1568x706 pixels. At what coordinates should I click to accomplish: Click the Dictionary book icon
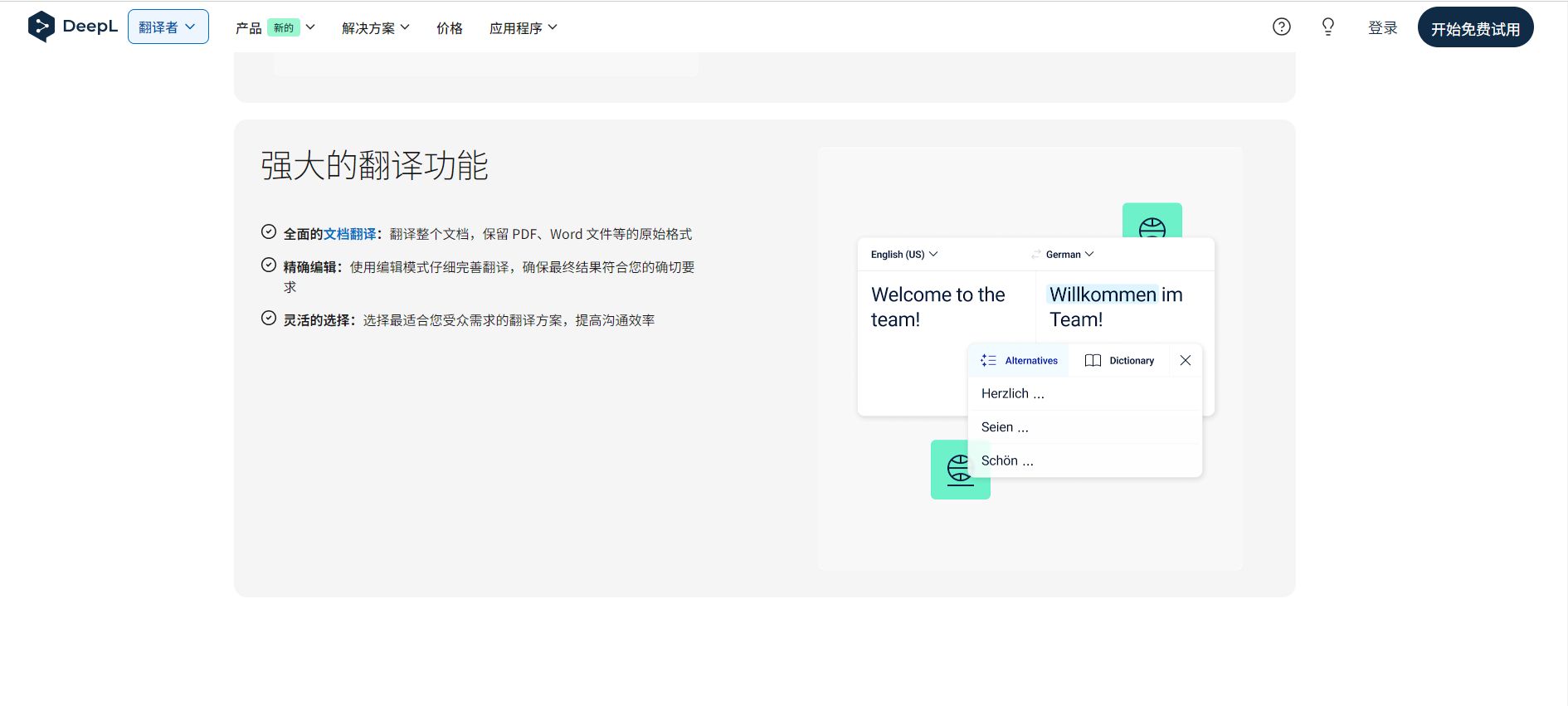1093,361
